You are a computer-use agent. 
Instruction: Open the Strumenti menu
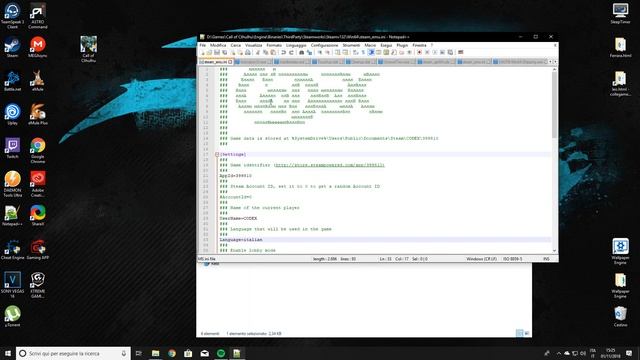pyautogui.click(x=351, y=45)
